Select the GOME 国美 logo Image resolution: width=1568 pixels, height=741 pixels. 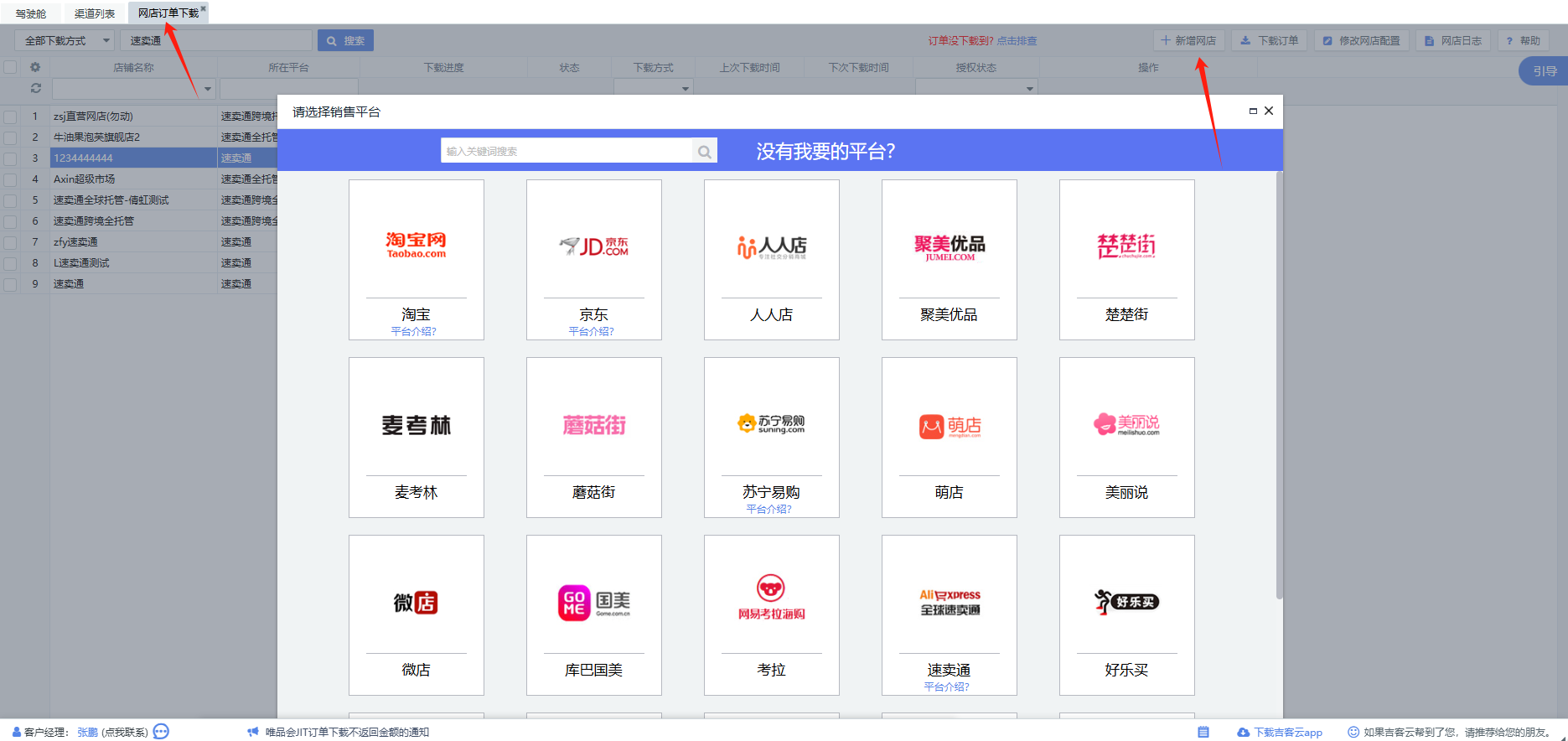[x=594, y=603]
